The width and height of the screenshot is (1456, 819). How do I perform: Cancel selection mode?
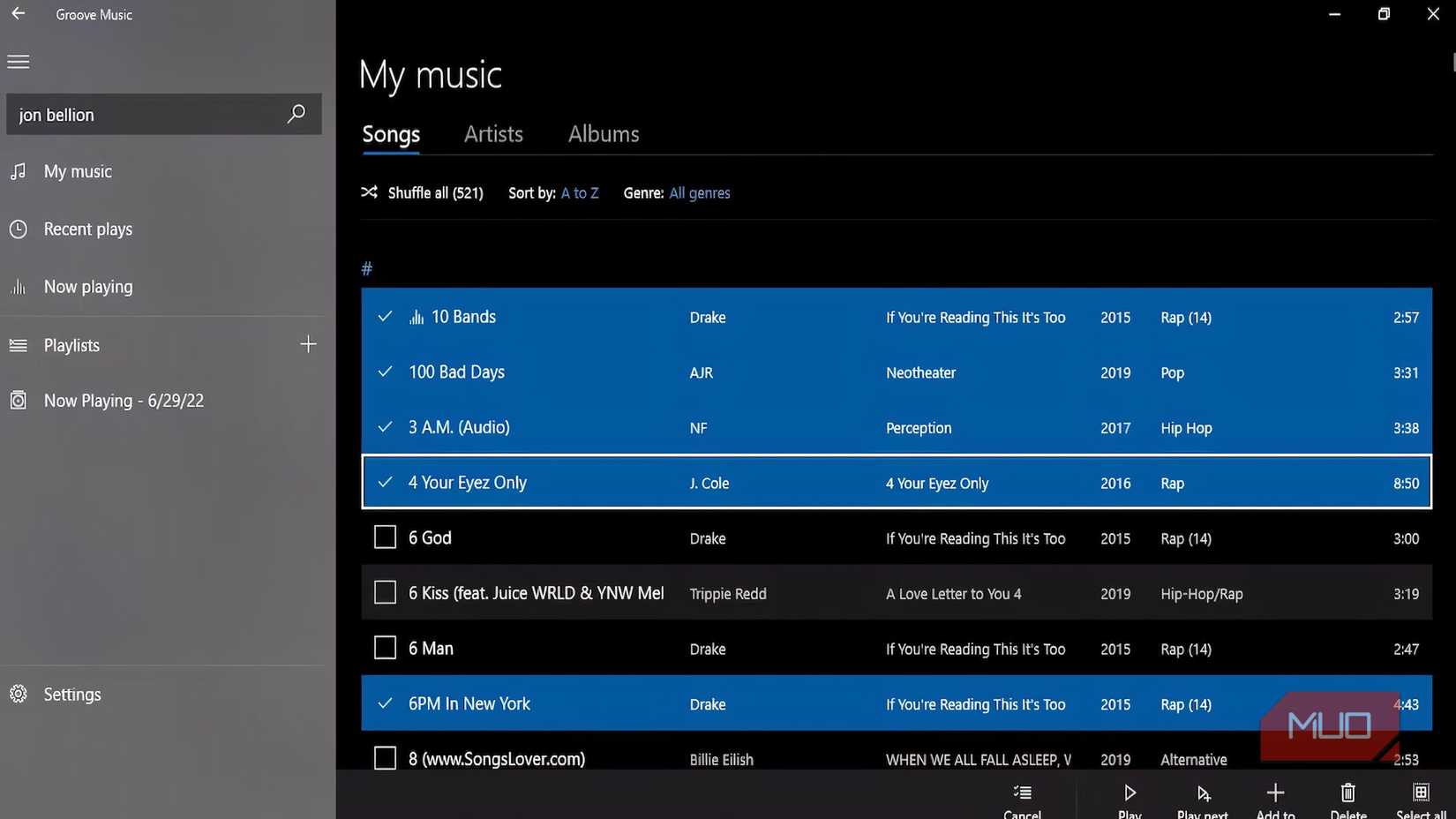(1022, 800)
